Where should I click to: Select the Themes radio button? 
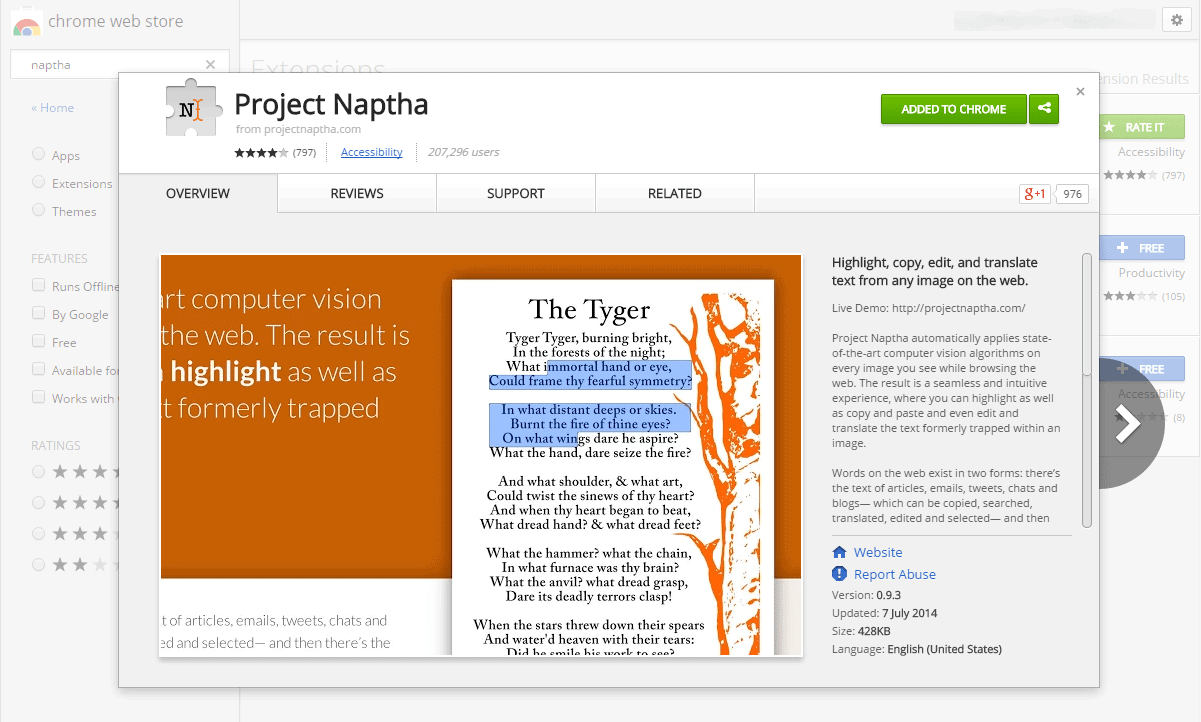click(x=39, y=211)
